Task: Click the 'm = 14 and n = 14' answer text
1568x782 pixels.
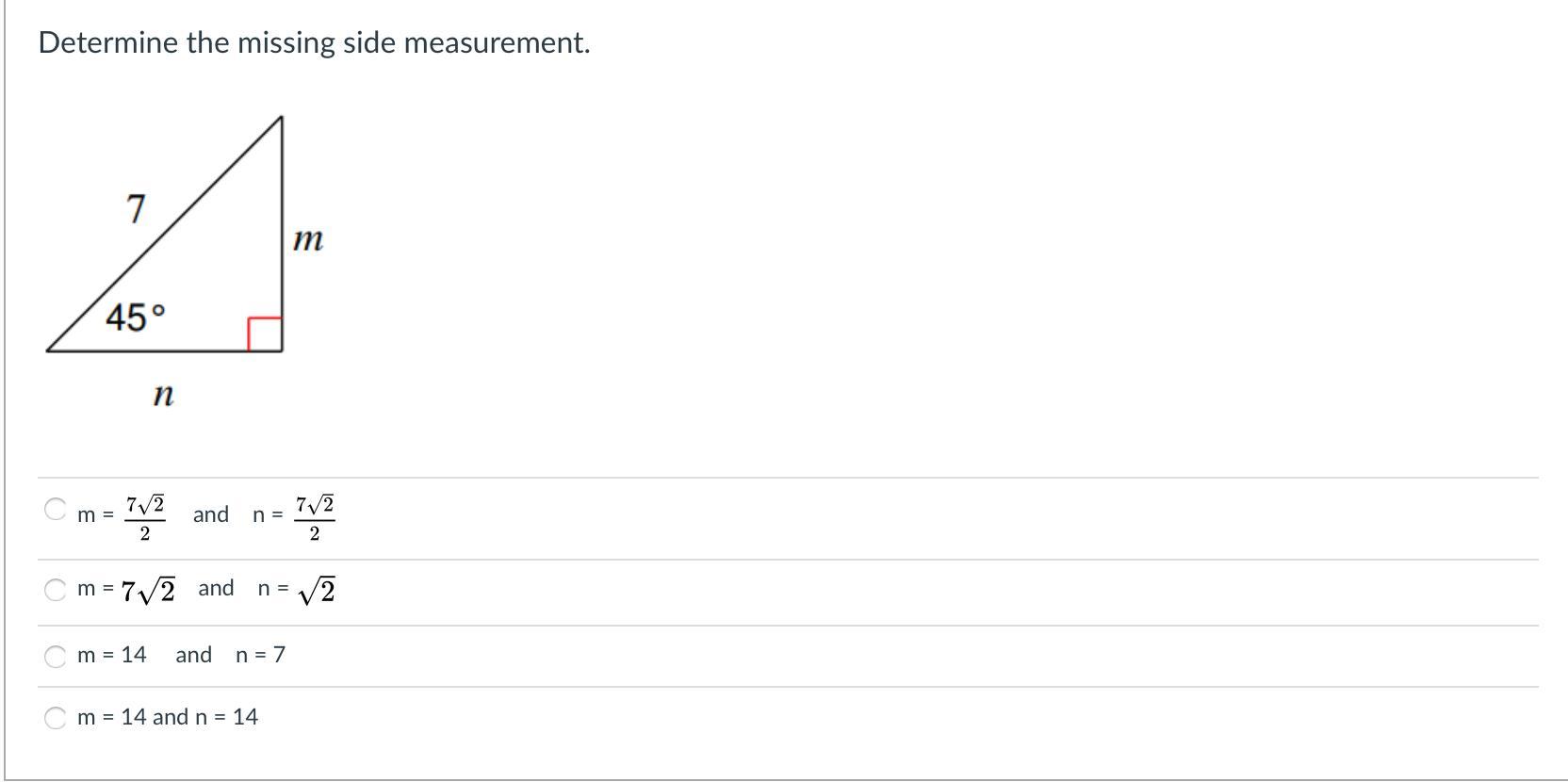Action: pos(168,717)
